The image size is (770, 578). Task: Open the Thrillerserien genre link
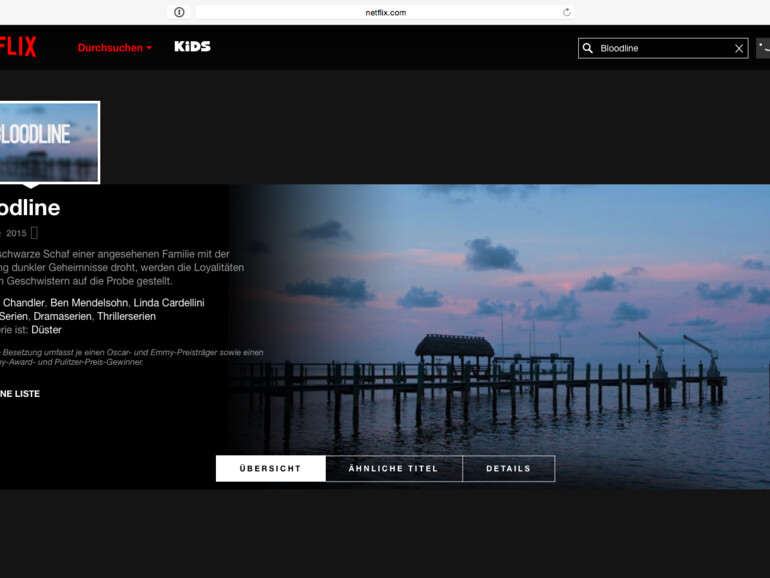[x=126, y=316]
